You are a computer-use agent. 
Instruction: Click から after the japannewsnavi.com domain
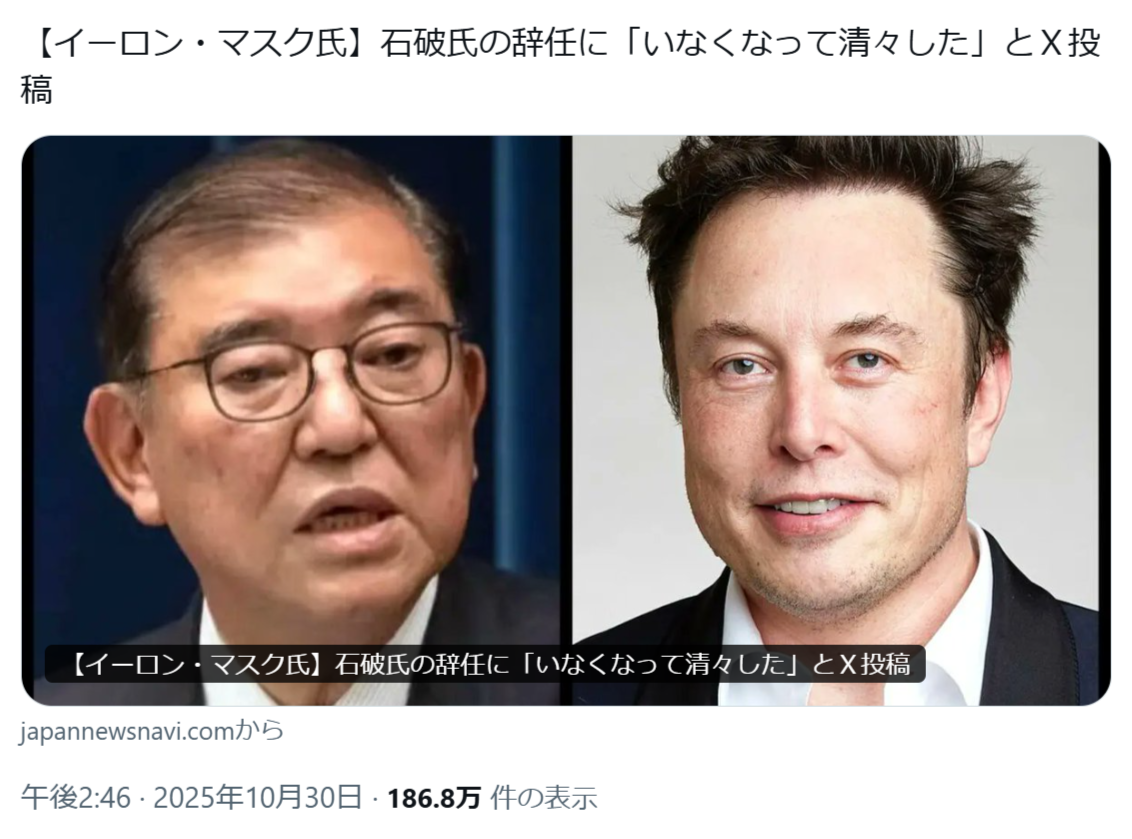coord(261,731)
